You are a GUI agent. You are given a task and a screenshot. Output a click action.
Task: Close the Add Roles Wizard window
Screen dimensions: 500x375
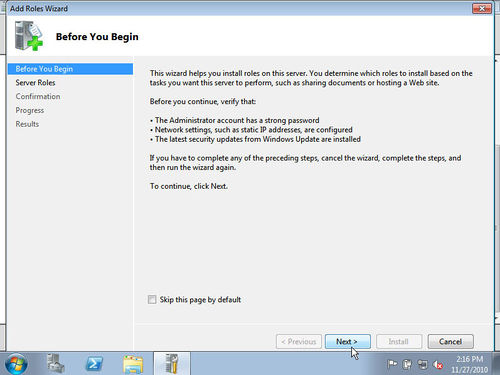point(482,8)
